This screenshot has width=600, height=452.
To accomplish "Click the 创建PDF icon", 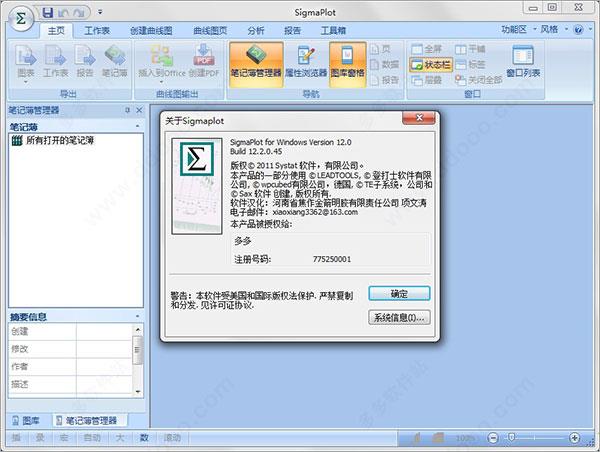I will click(204, 60).
